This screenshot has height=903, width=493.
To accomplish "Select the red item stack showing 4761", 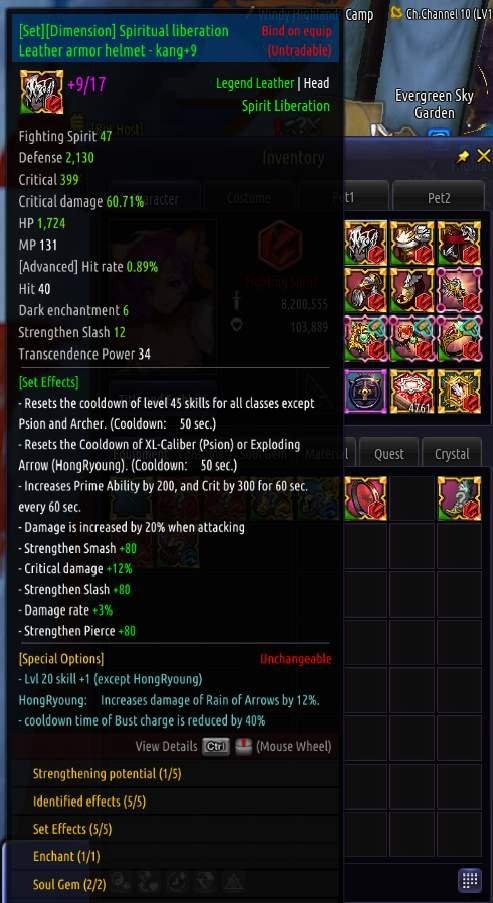I will (412, 391).
